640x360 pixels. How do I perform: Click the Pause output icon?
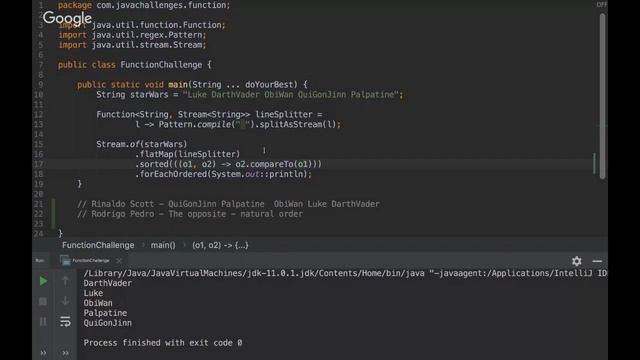coord(43,321)
